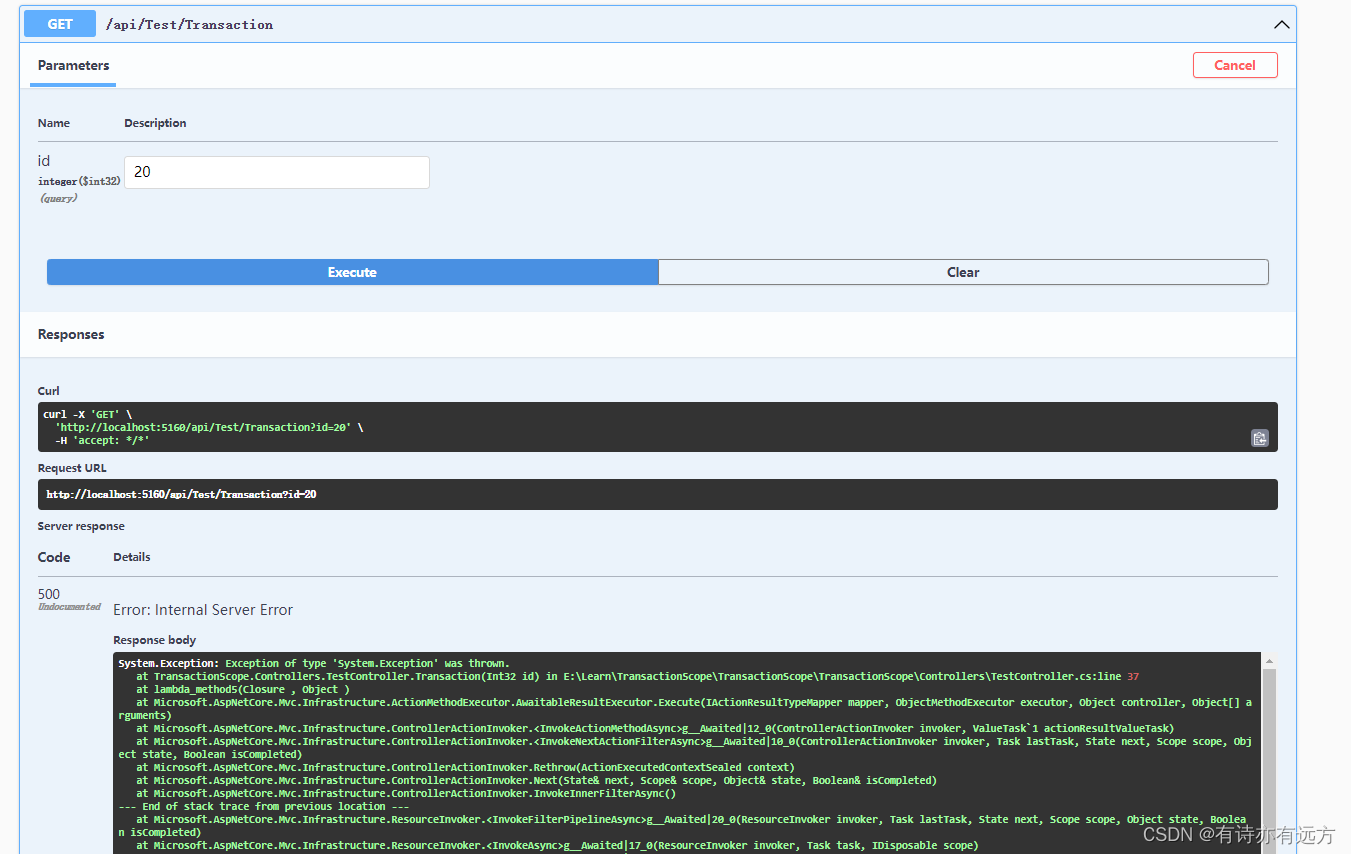Click the Code column header

tap(54, 557)
